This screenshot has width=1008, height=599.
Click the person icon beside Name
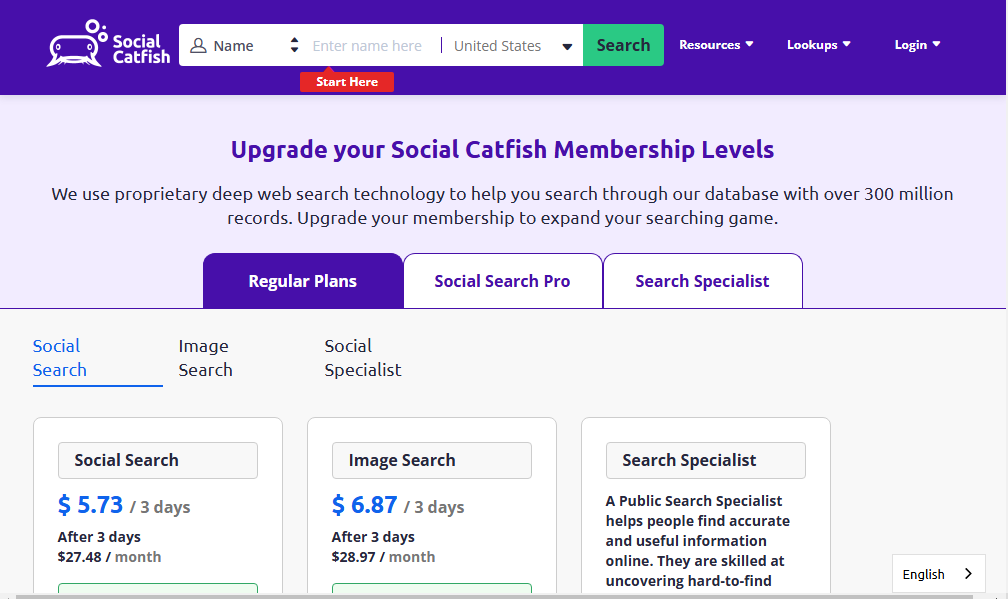pos(198,46)
